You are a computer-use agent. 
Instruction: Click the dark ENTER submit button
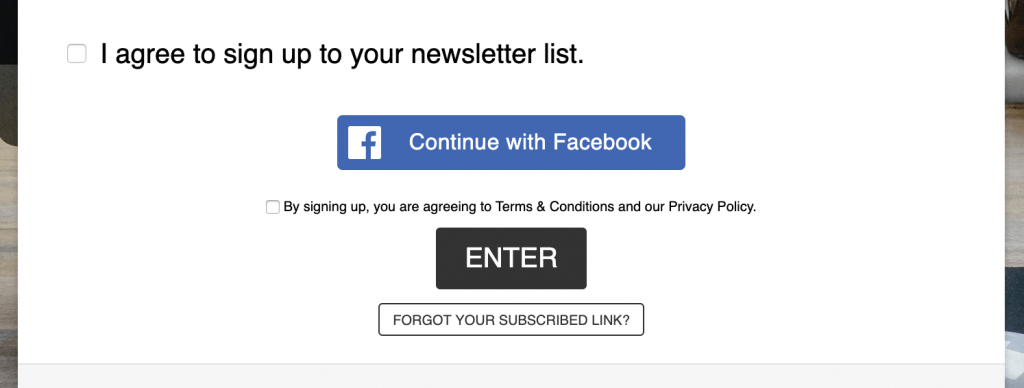coord(511,258)
